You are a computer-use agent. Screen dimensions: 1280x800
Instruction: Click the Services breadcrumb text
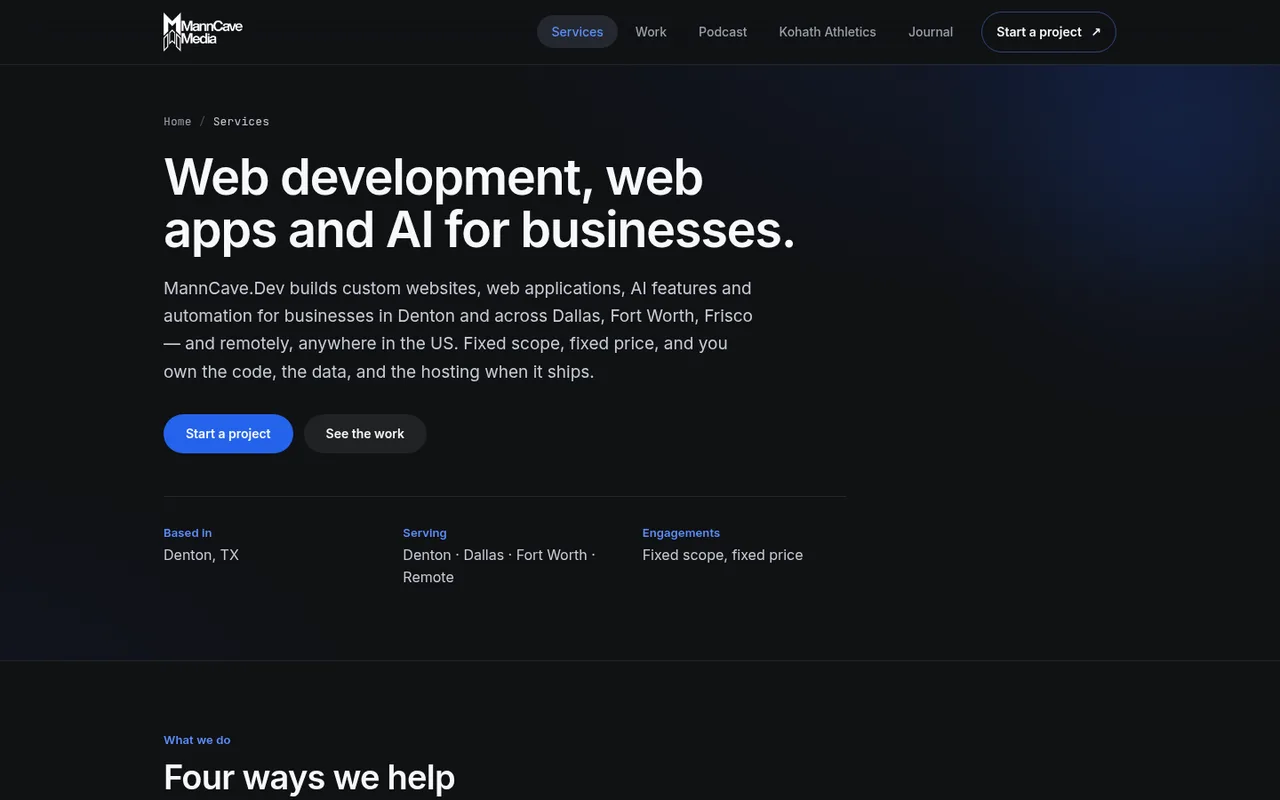[241, 122]
